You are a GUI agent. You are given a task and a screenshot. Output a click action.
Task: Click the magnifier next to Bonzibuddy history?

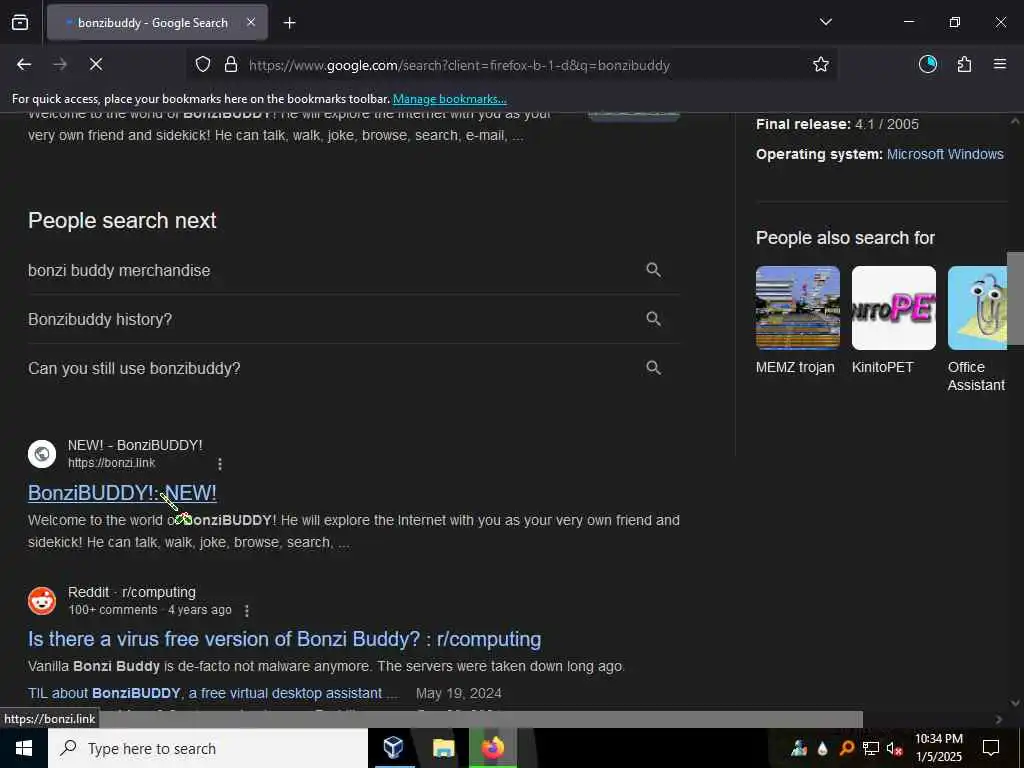coord(653,319)
